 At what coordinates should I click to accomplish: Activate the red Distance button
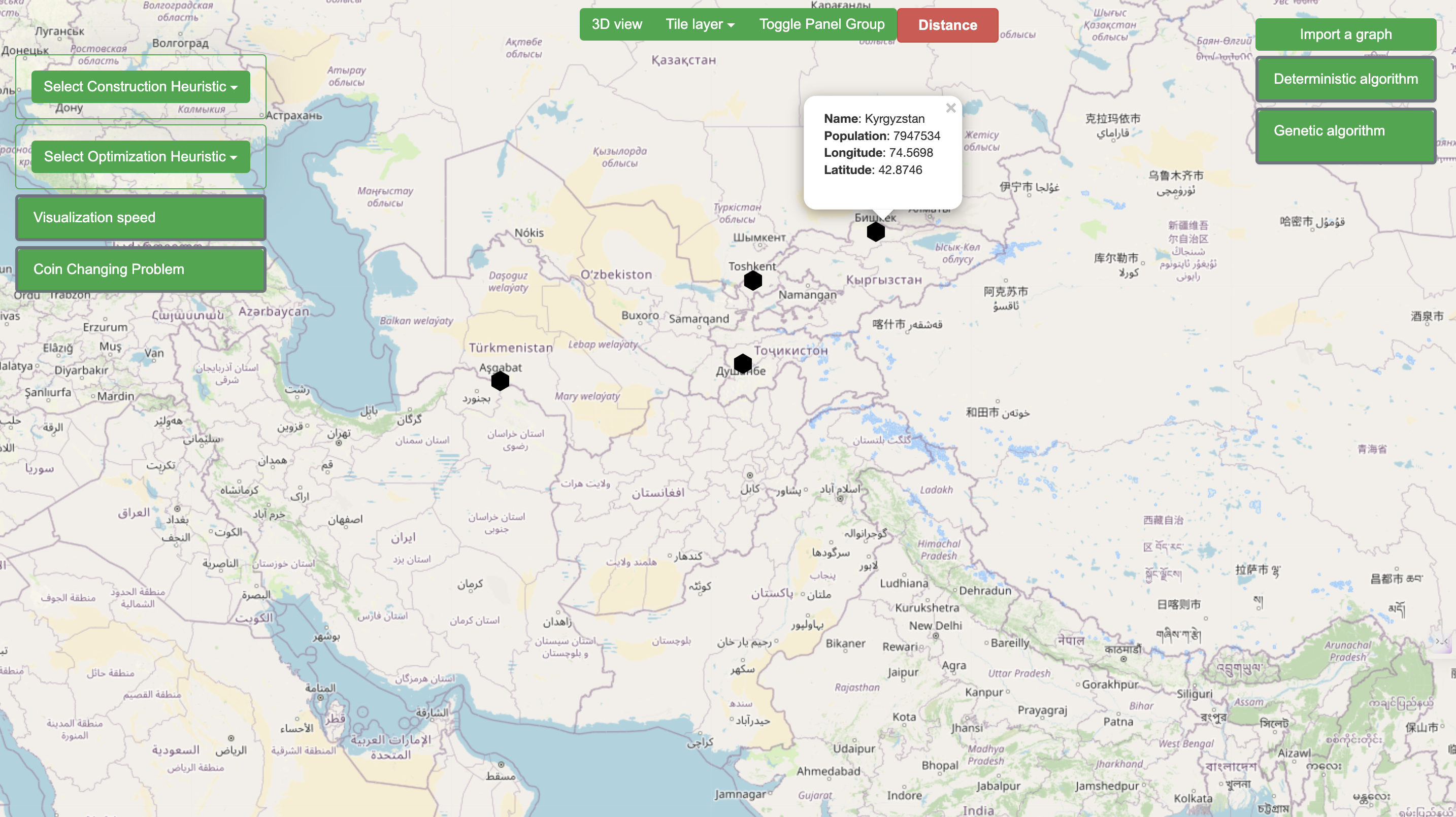click(947, 25)
